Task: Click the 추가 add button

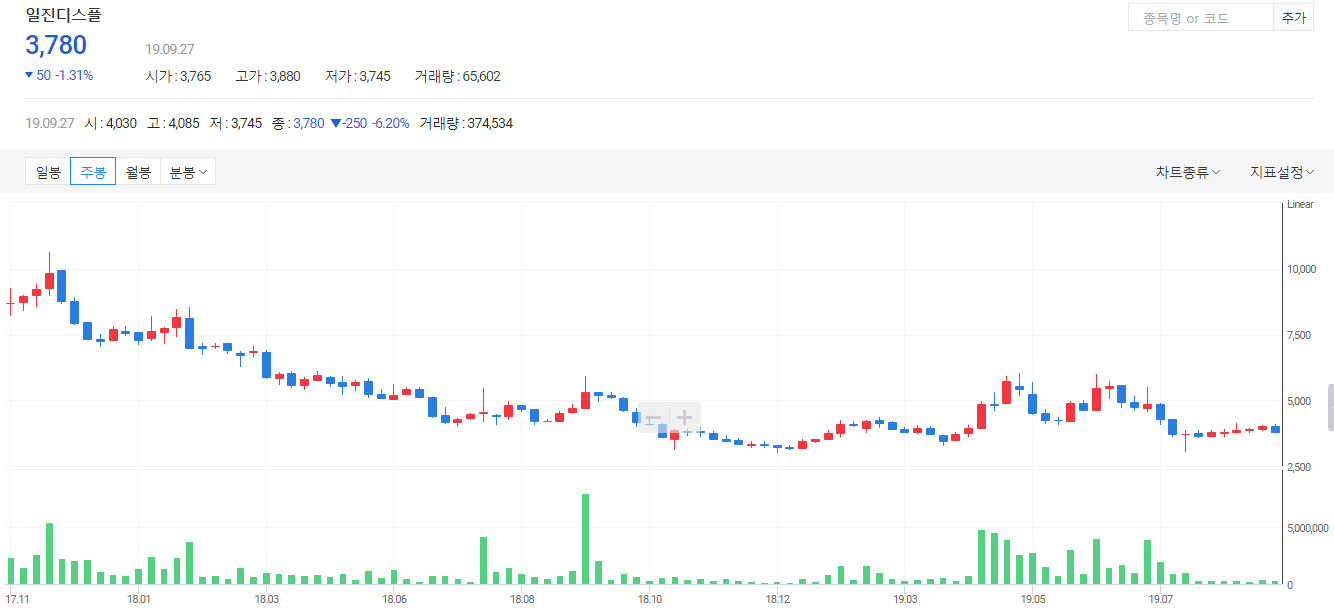Action: click(x=1293, y=18)
